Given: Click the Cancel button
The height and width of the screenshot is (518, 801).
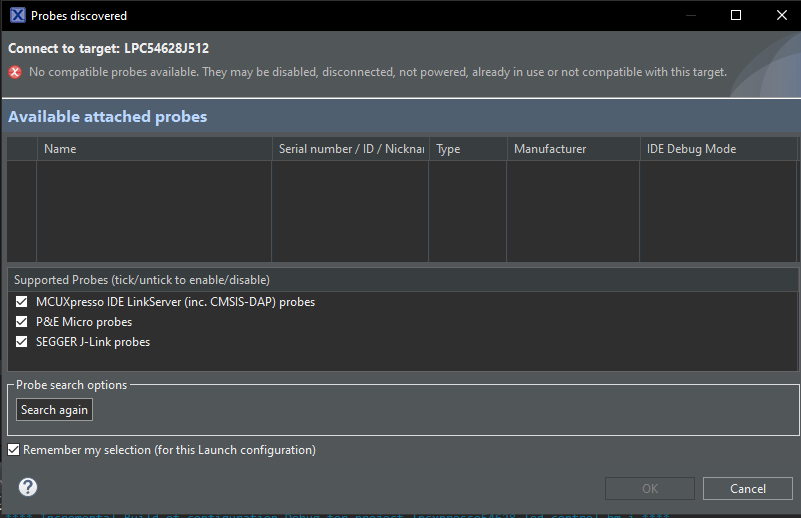Looking at the screenshot, I should coord(747,489).
